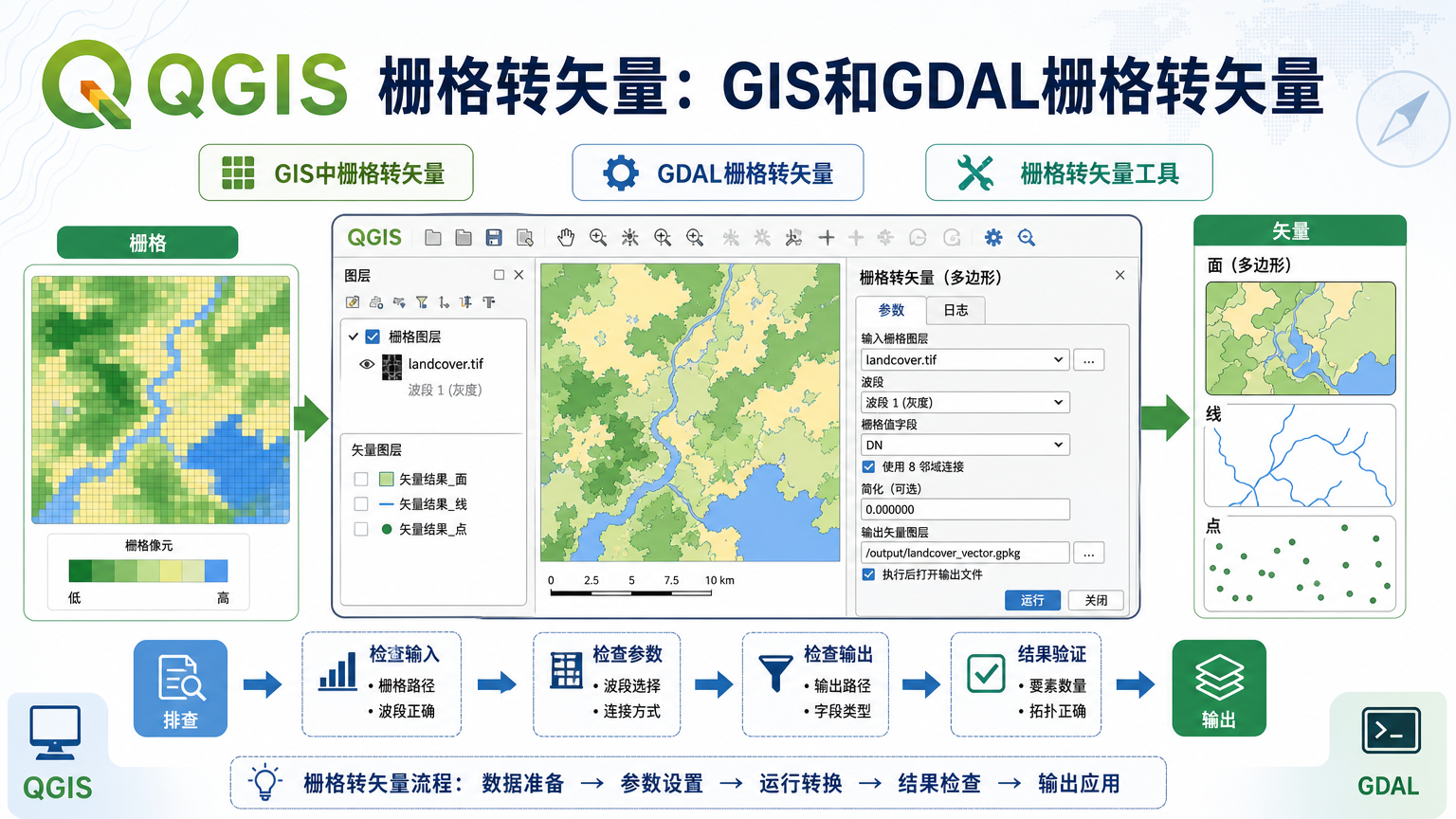Collapse the 栅格图层 group arrow
Image resolution: width=1456 pixels, height=819 pixels.
[353, 337]
